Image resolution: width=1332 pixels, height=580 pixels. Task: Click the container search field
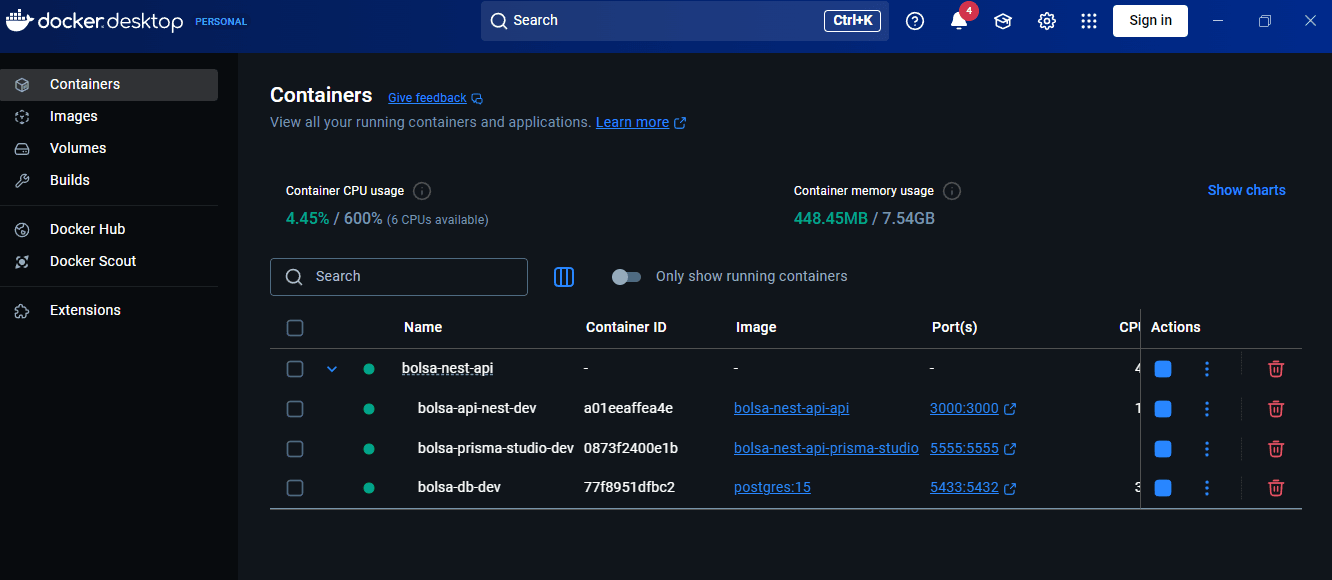coord(398,276)
